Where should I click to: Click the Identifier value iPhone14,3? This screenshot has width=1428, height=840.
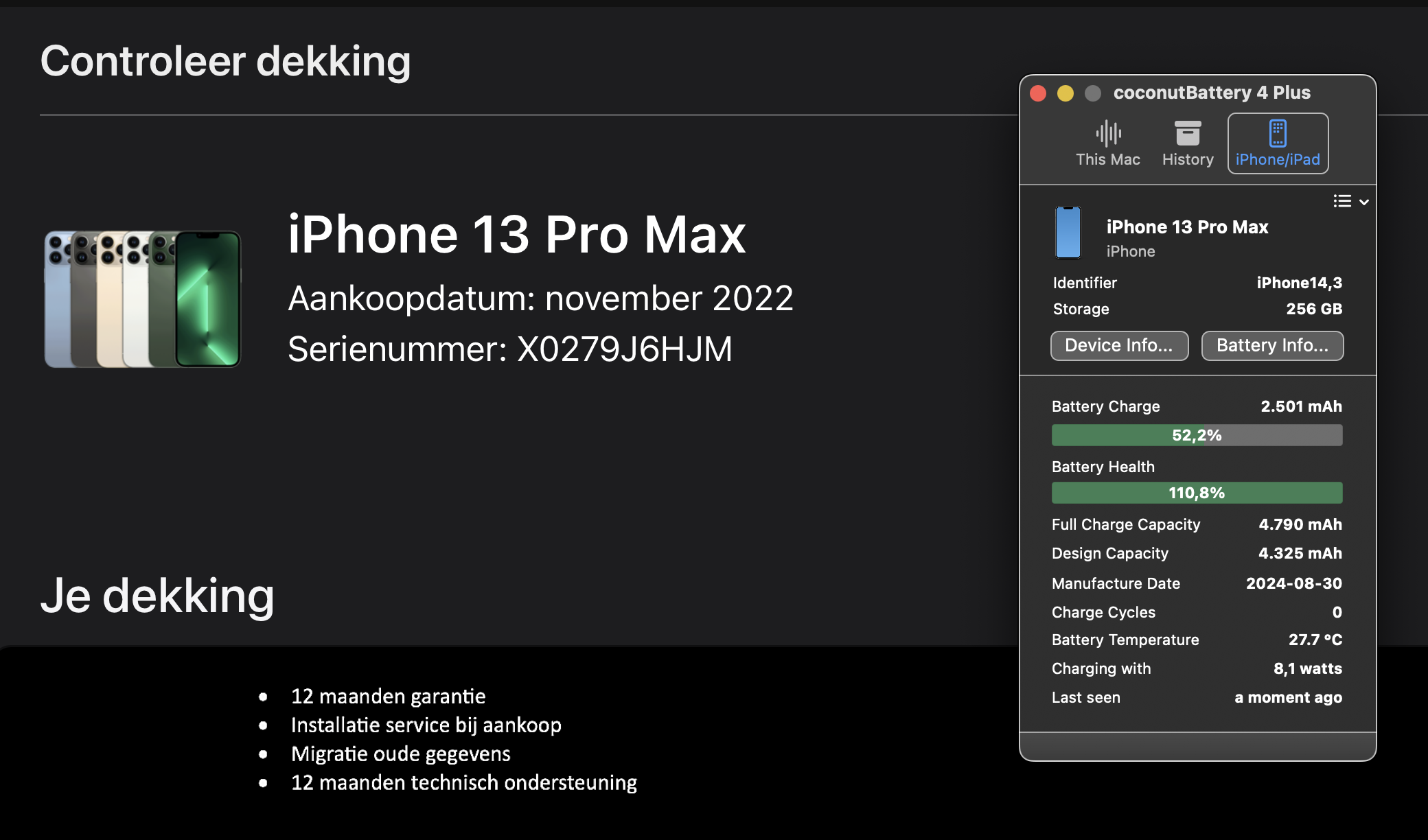click(x=1299, y=283)
